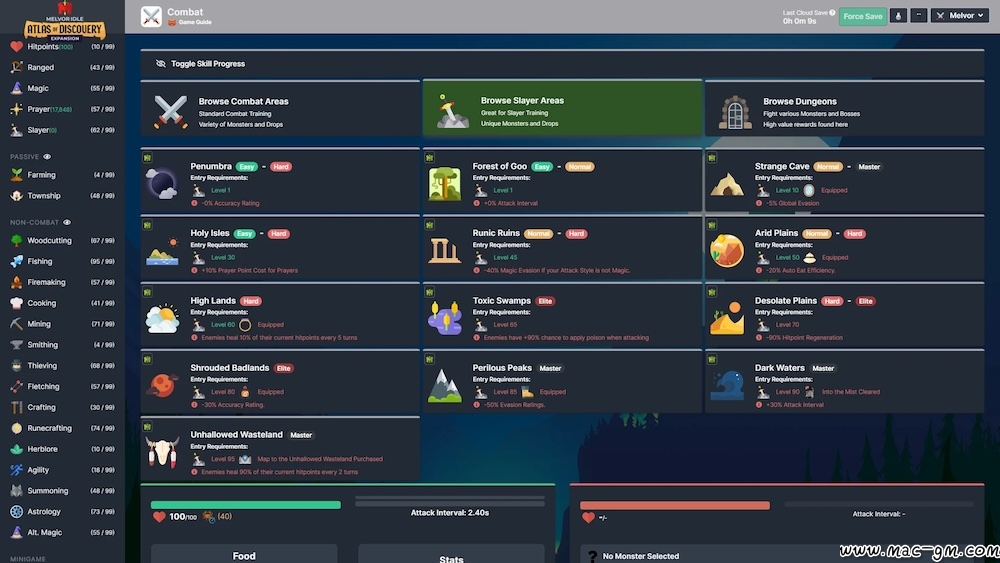Select the Perilous Peaks slayer area

pos(562,382)
